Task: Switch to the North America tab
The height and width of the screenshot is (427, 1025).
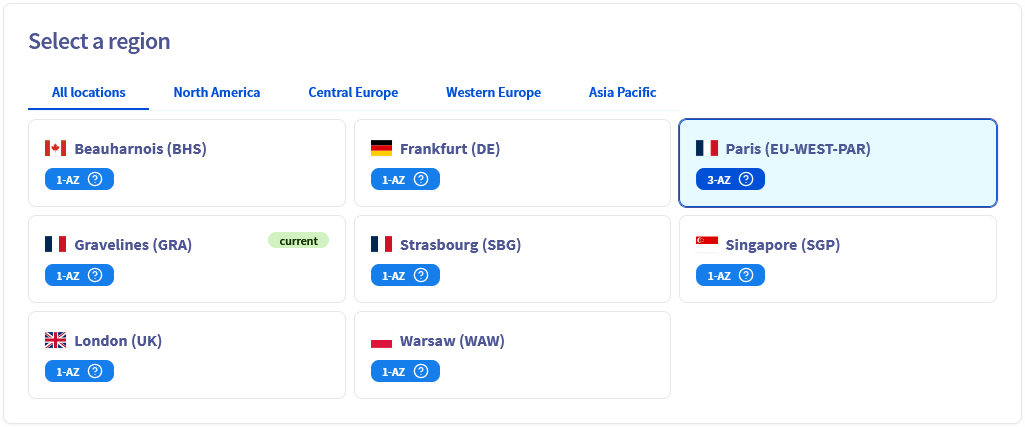Action: point(216,93)
